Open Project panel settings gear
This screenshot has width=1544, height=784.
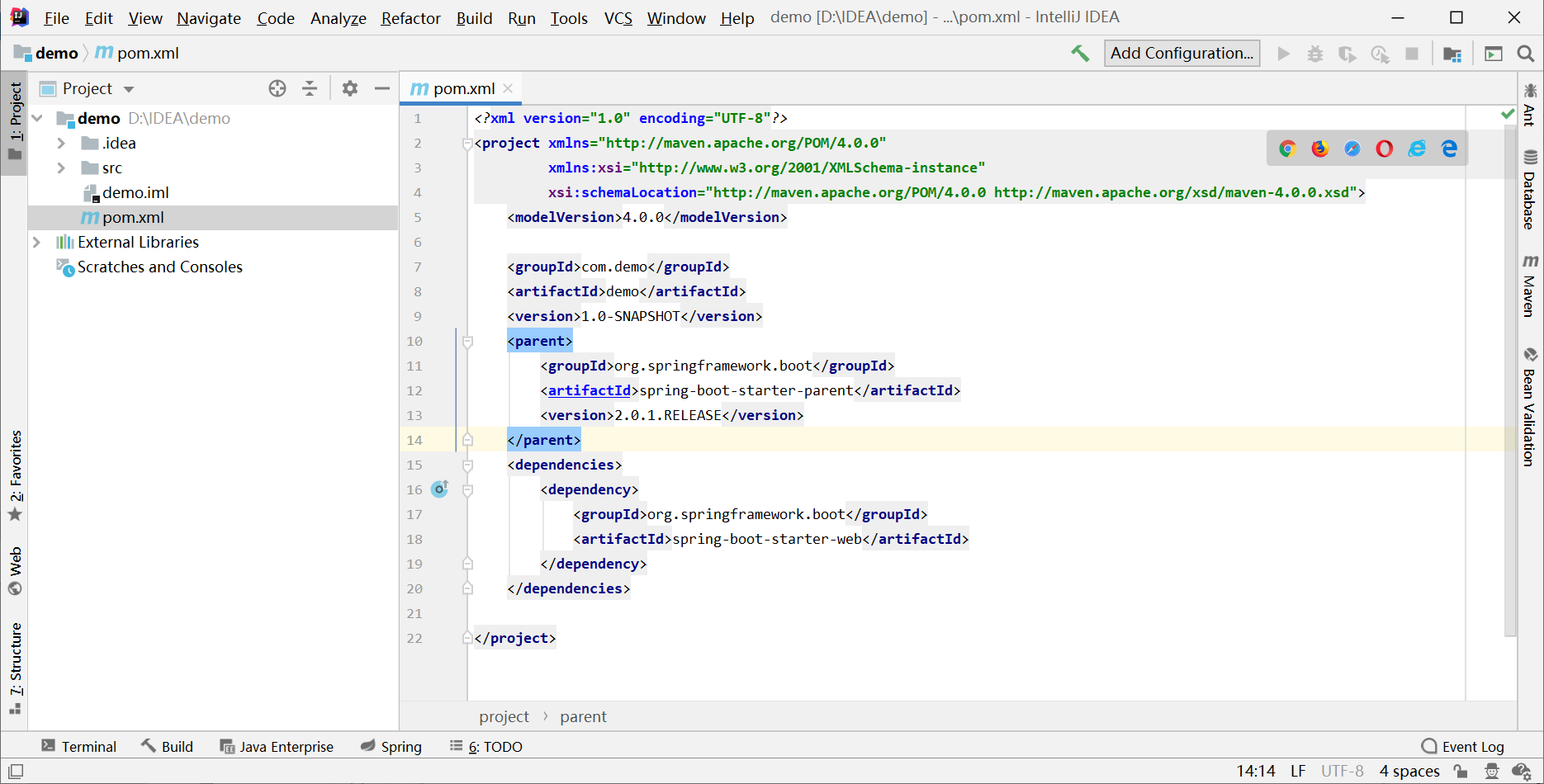pyautogui.click(x=350, y=88)
